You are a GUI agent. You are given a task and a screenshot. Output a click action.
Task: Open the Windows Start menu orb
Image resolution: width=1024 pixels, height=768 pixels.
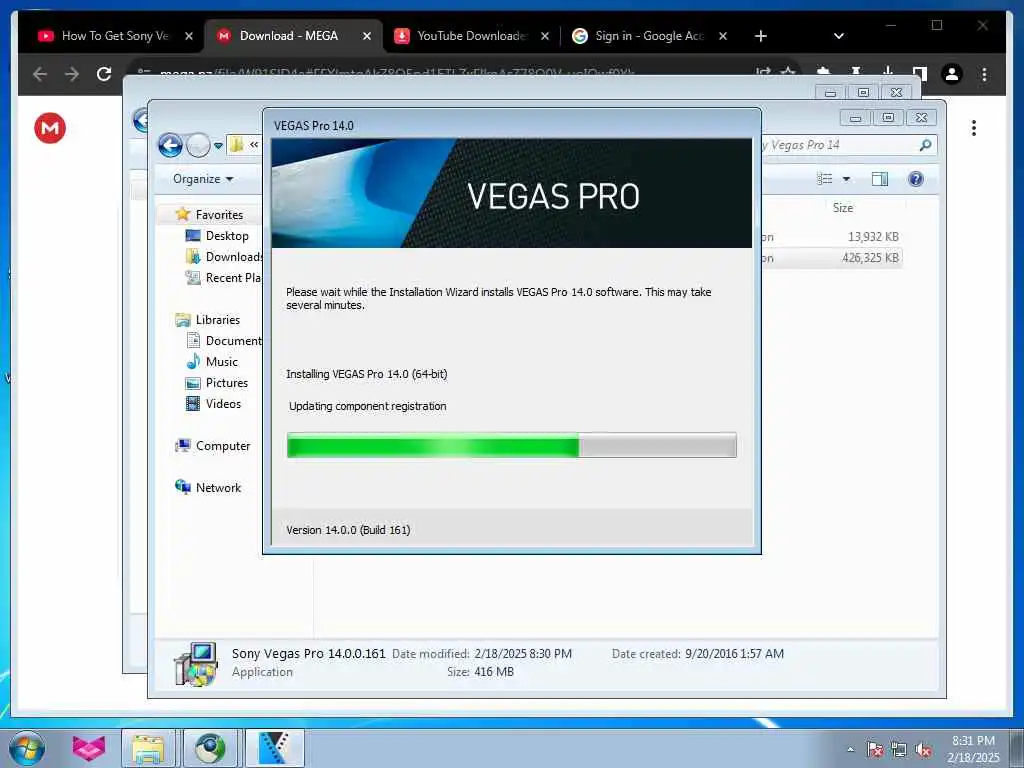point(27,748)
